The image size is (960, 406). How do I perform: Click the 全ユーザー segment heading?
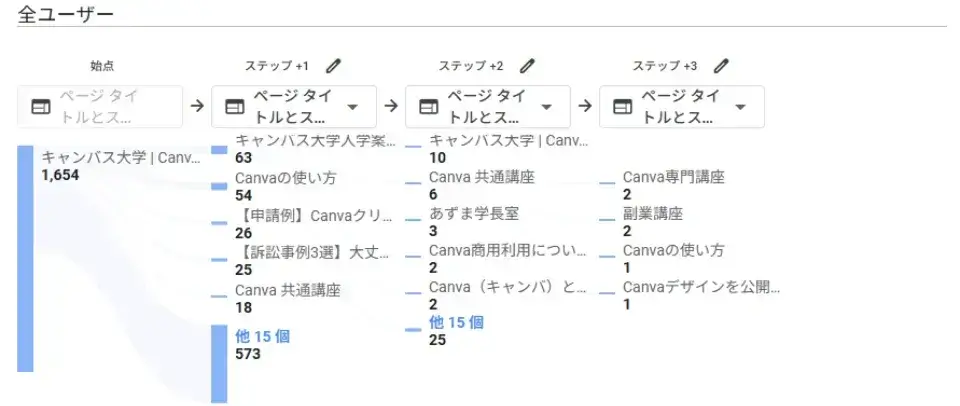66,13
